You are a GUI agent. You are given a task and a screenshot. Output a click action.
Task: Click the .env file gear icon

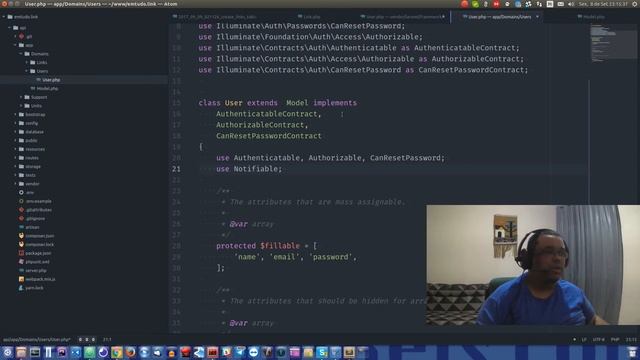point(21,193)
